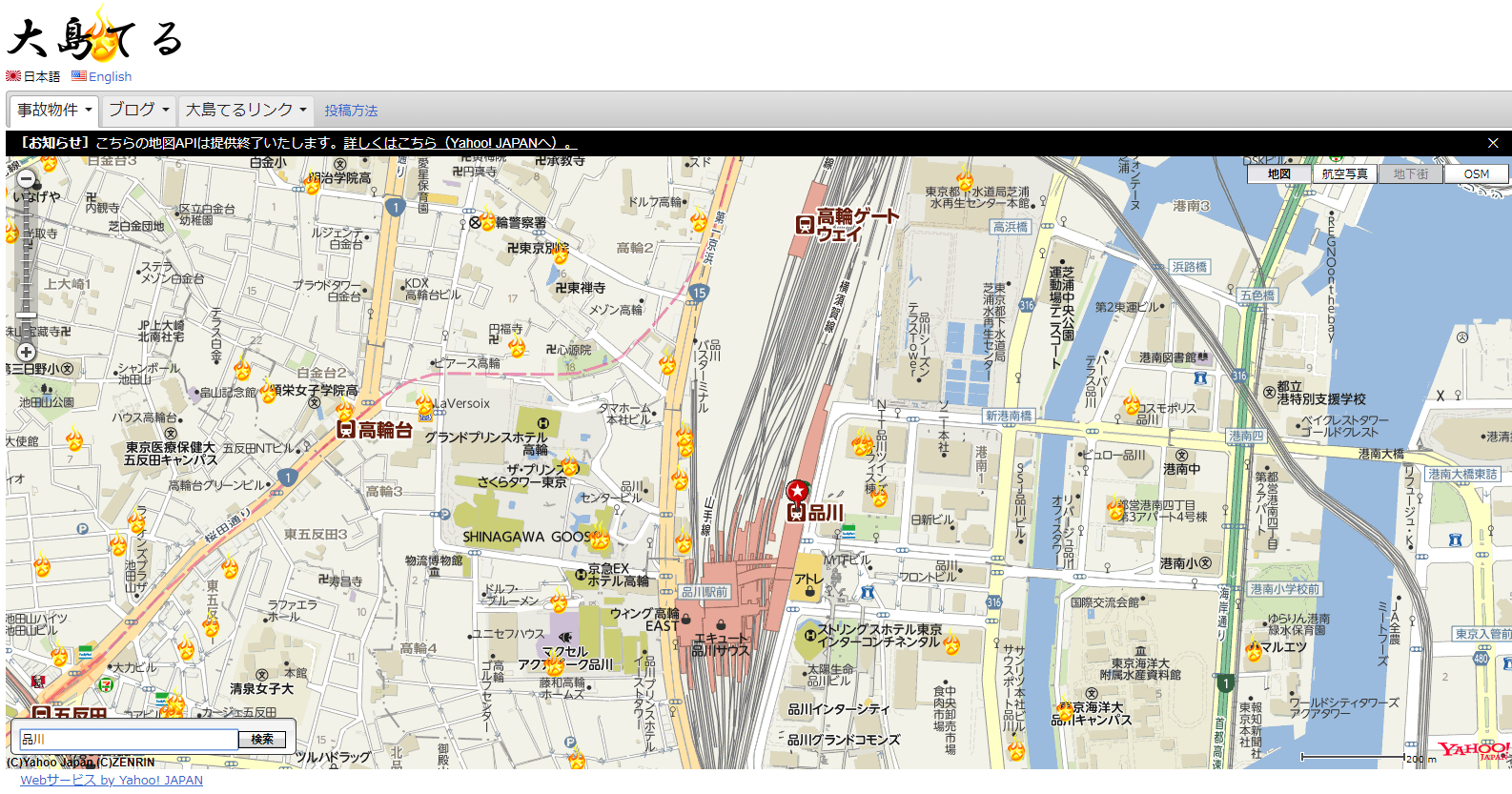This screenshot has width=1512, height=794.
Task: Switch the map layer to OSM
Action: (x=1476, y=173)
